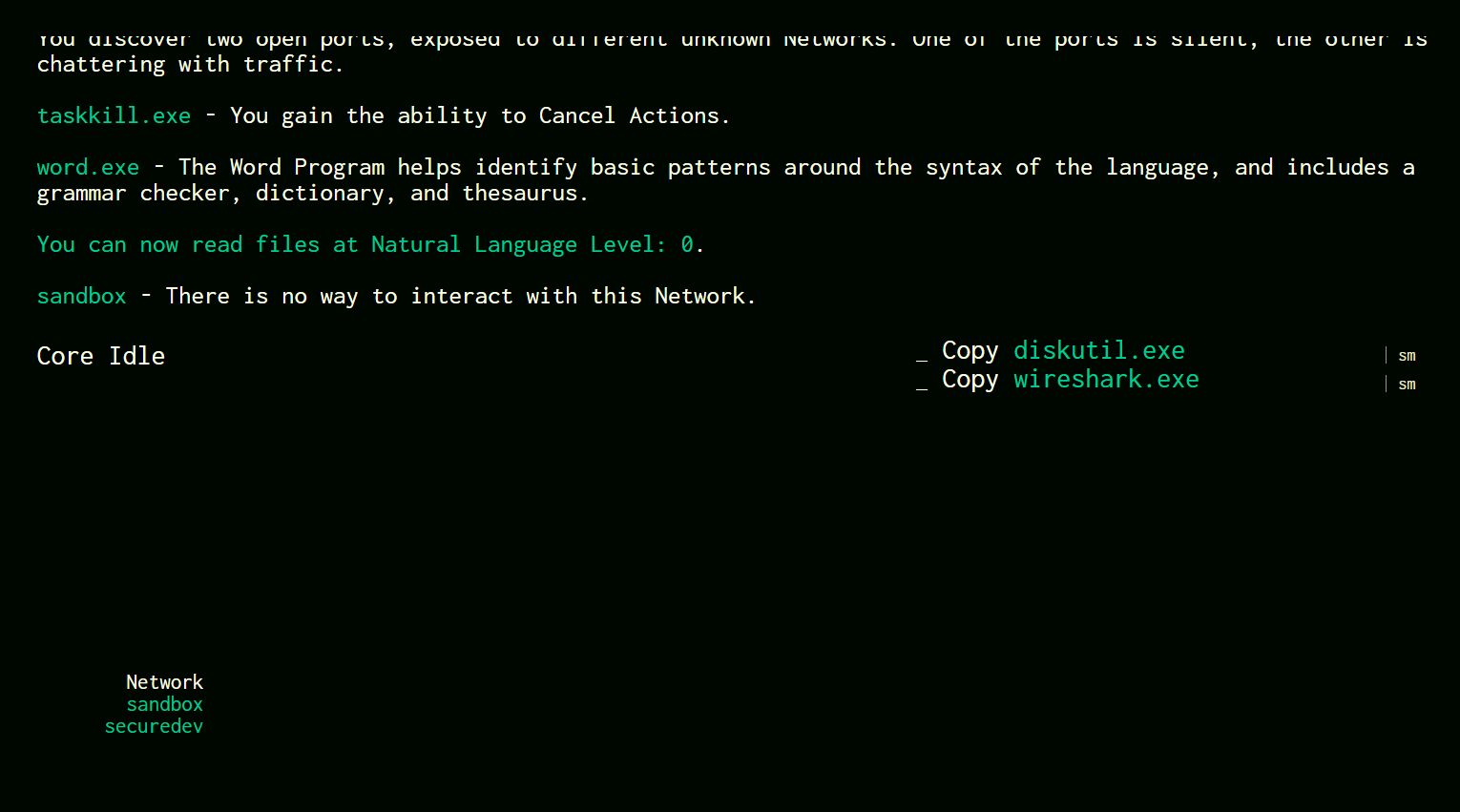The height and width of the screenshot is (812, 1460).
Task: Click the Natural Language Level: 0 message
Action: click(x=370, y=245)
